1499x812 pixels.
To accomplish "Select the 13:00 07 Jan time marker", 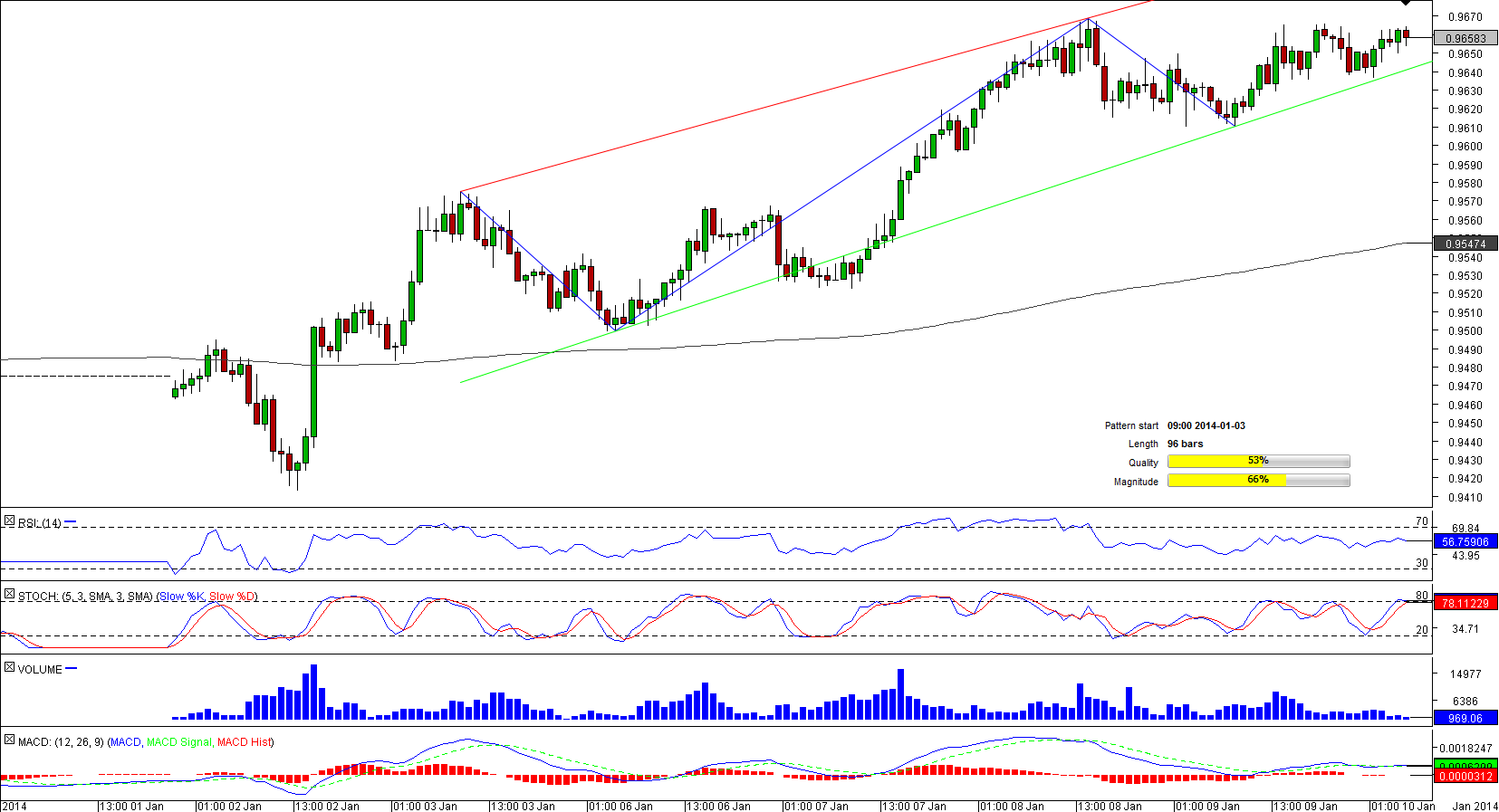I will (915, 806).
